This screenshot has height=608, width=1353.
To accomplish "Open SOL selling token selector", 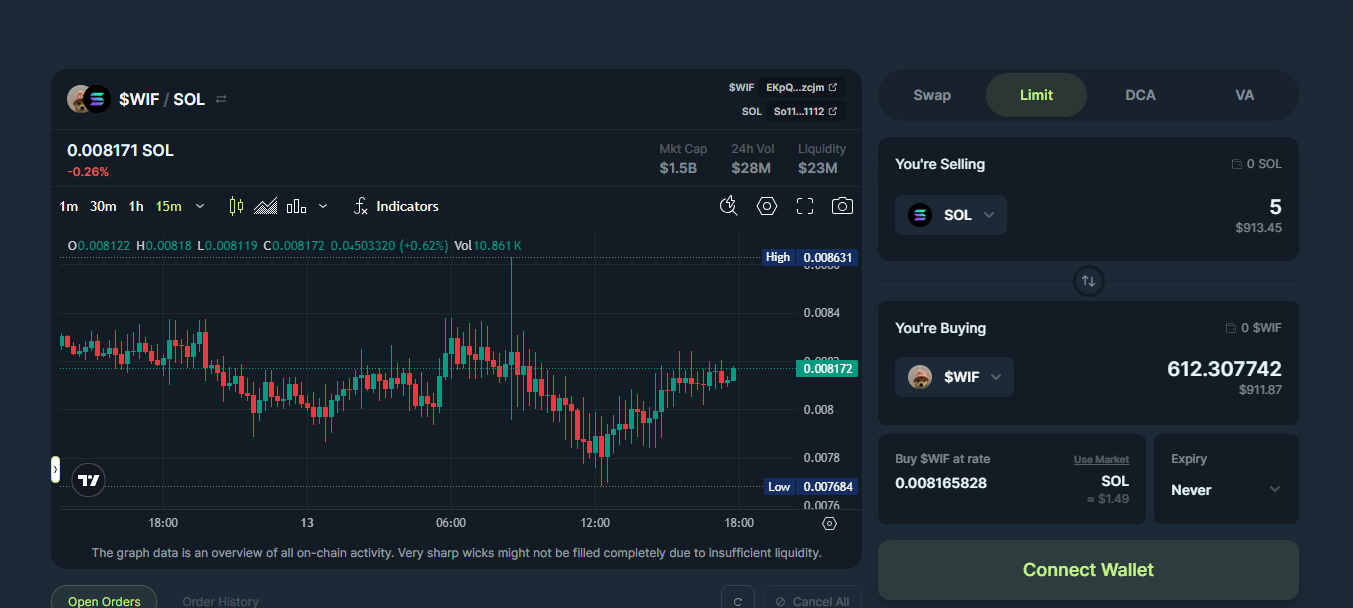I will pyautogui.click(x=951, y=215).
